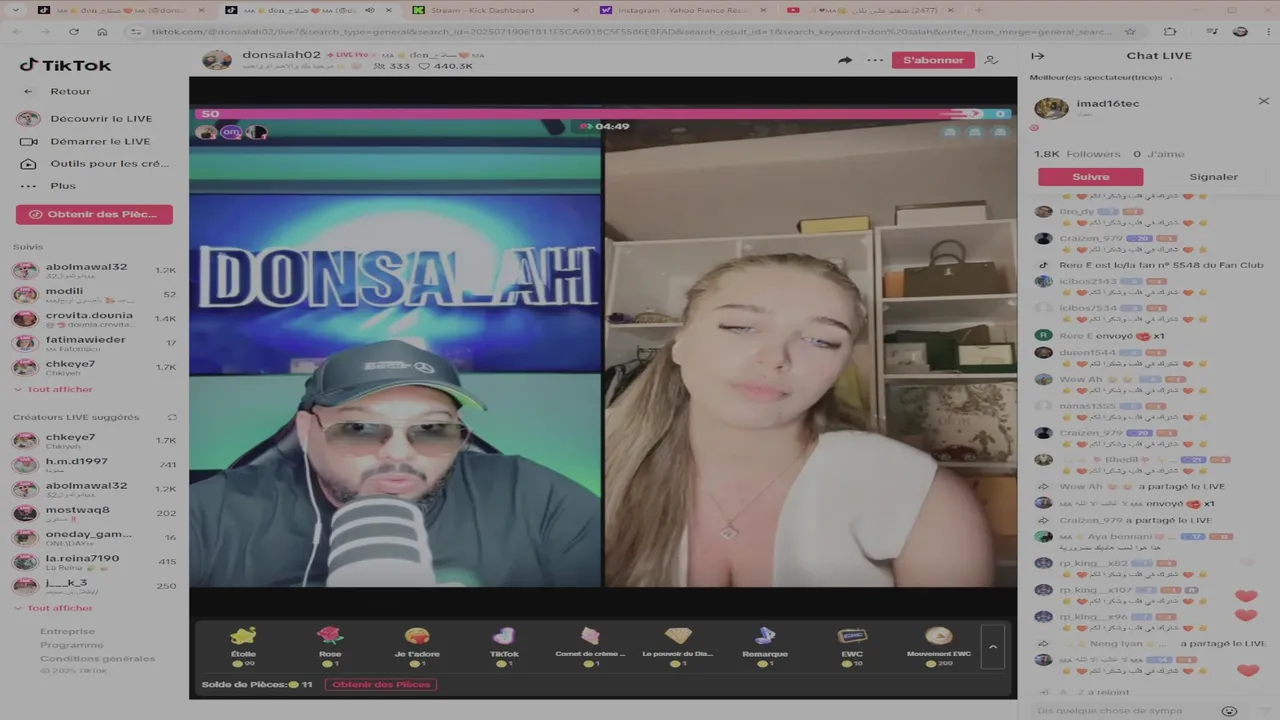The width and height of the screenshot is (1280, 720).
Task: Click the donsalah02 profile avatar
Action: click(x=217, y=60)
